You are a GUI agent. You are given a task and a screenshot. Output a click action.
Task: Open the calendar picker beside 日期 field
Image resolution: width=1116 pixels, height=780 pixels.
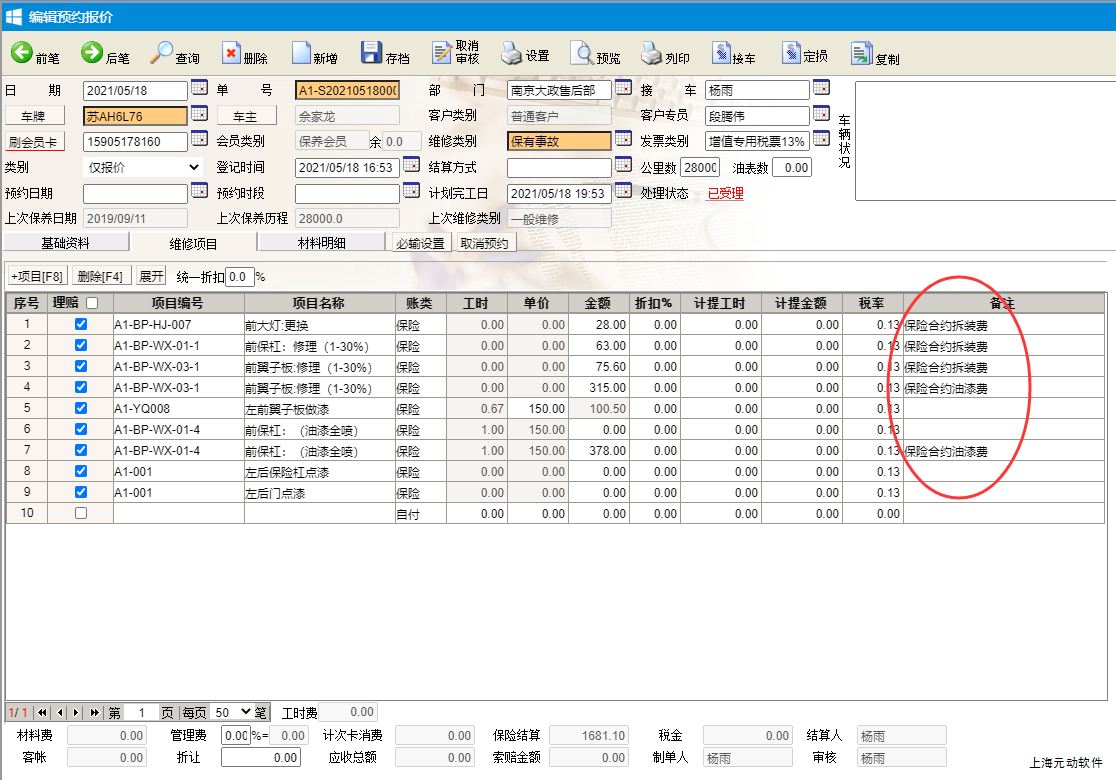(x=199, y=88)
